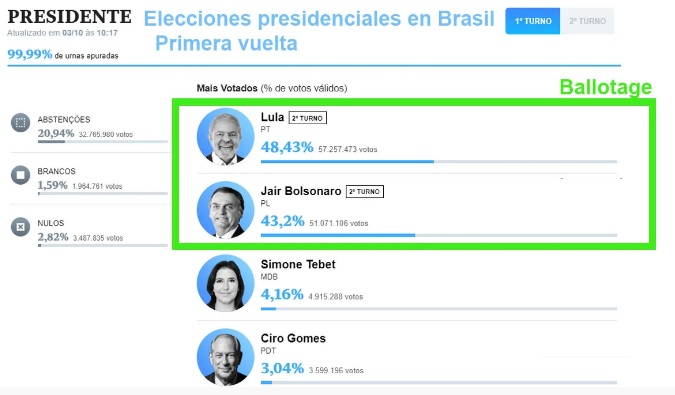This screenshot has height=395, width=675.
Task: Switch to the 1º Turno tab
Action: (533, 21)
